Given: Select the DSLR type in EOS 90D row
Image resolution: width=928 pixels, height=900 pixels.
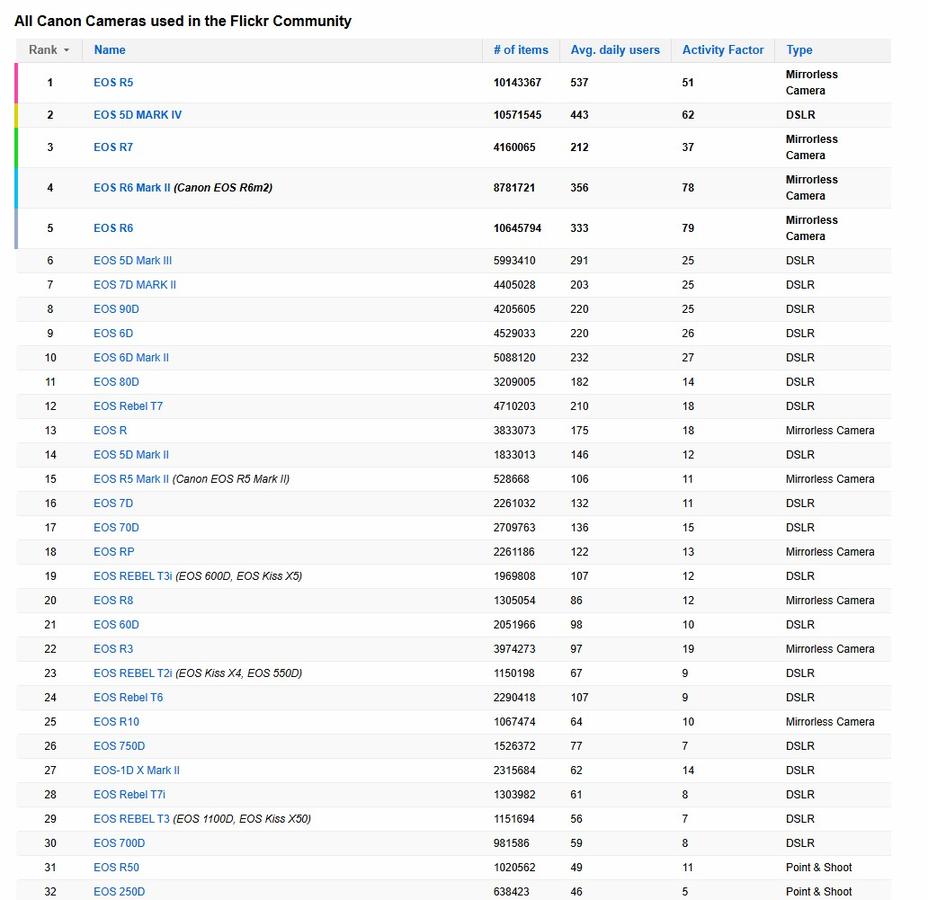Looking at the screenshot, I should pos(800,309).
